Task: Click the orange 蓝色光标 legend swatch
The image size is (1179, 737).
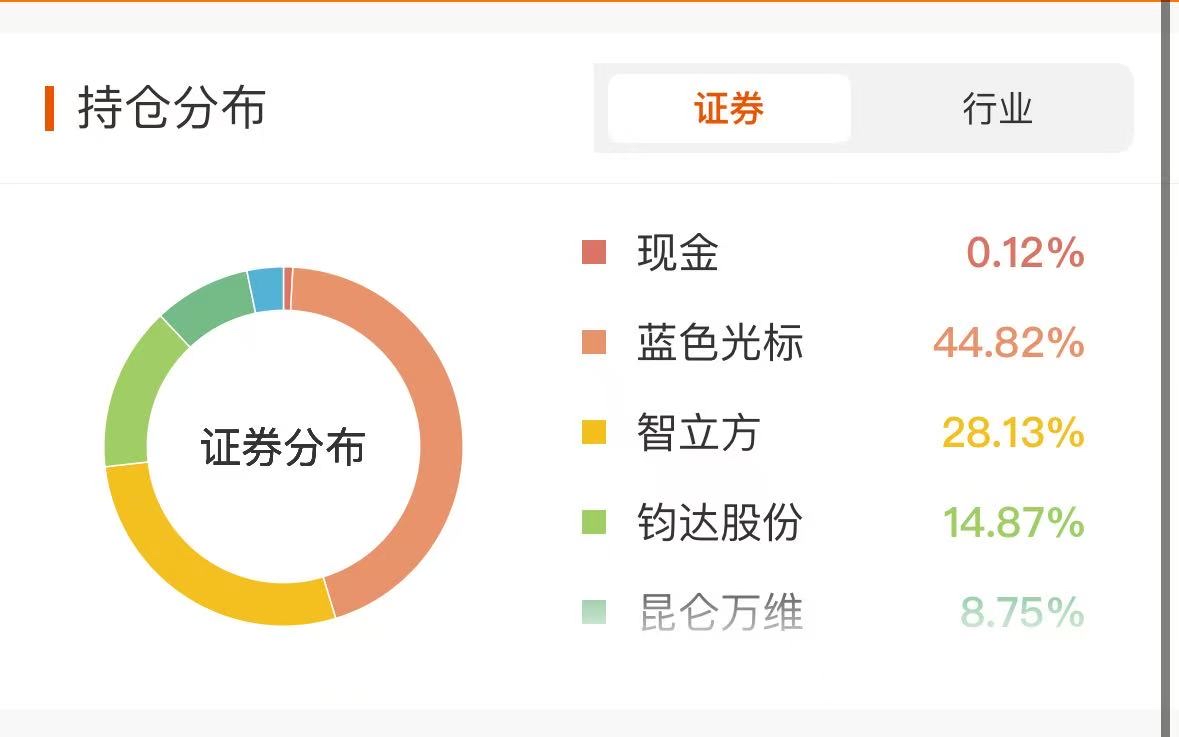Action: click(x=594, y=343)
